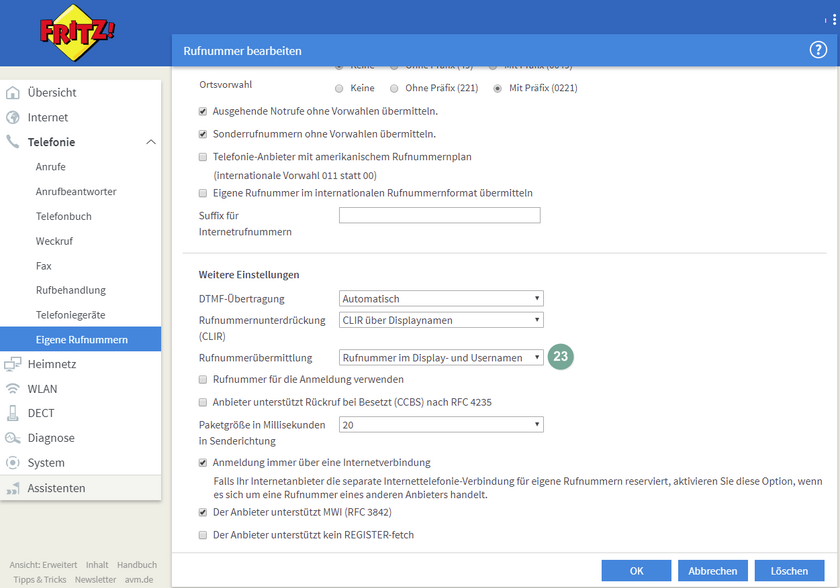The image size is (840, 588).
Task: Open Übersicht in the sidebar
Action: coord(52,93)
